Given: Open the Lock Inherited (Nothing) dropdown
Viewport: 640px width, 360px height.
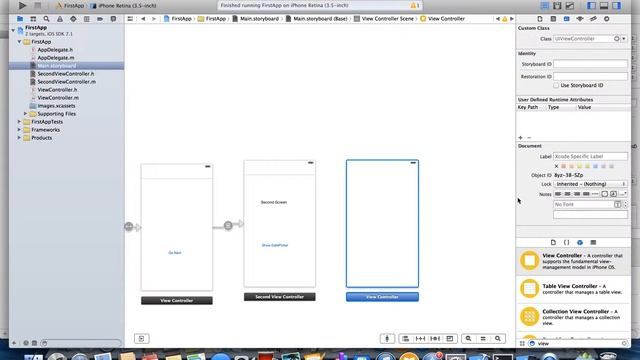Looking at the screenshot, I should point(590,184).
